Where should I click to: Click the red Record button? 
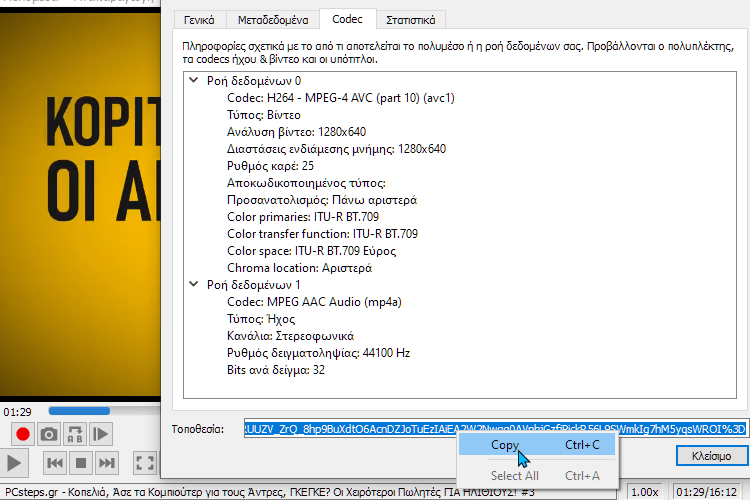pyautogui.click(x=22, y=434)
